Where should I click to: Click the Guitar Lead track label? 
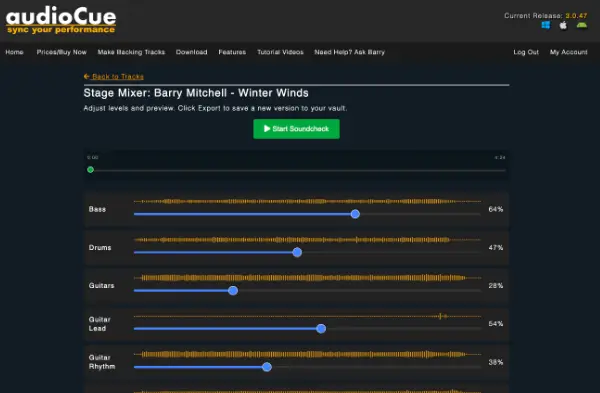[99, 324]
